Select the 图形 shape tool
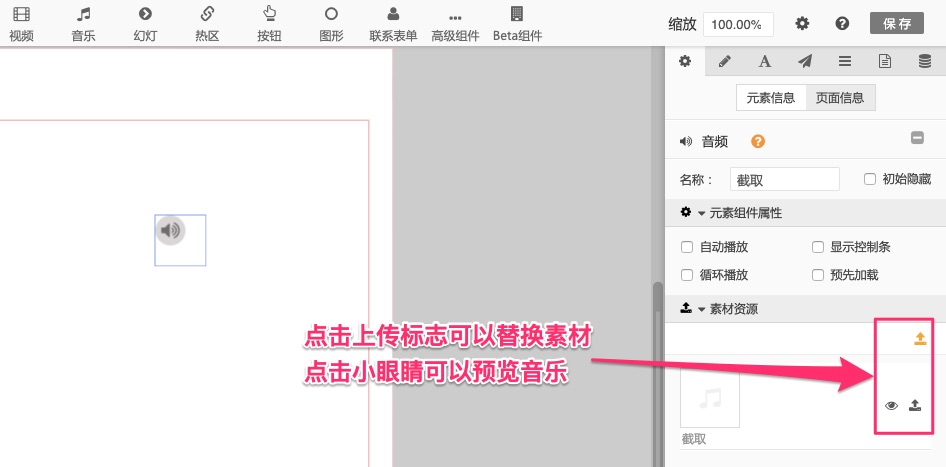Image resolution: width=946 pixels, height=467 pixels. coord(331,24)
